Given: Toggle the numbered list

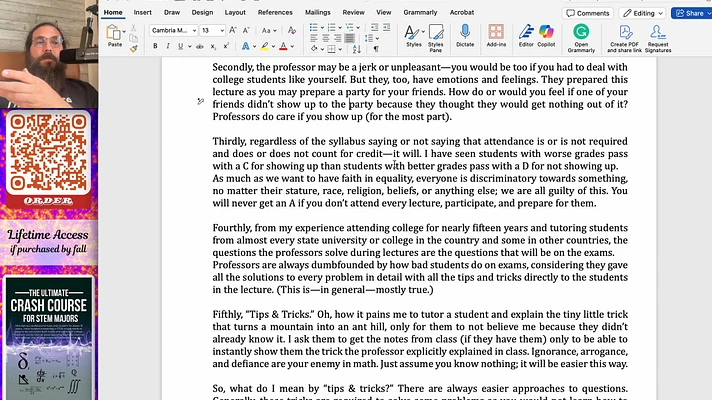Looking at the screenshot, I should tap(331, 28).
